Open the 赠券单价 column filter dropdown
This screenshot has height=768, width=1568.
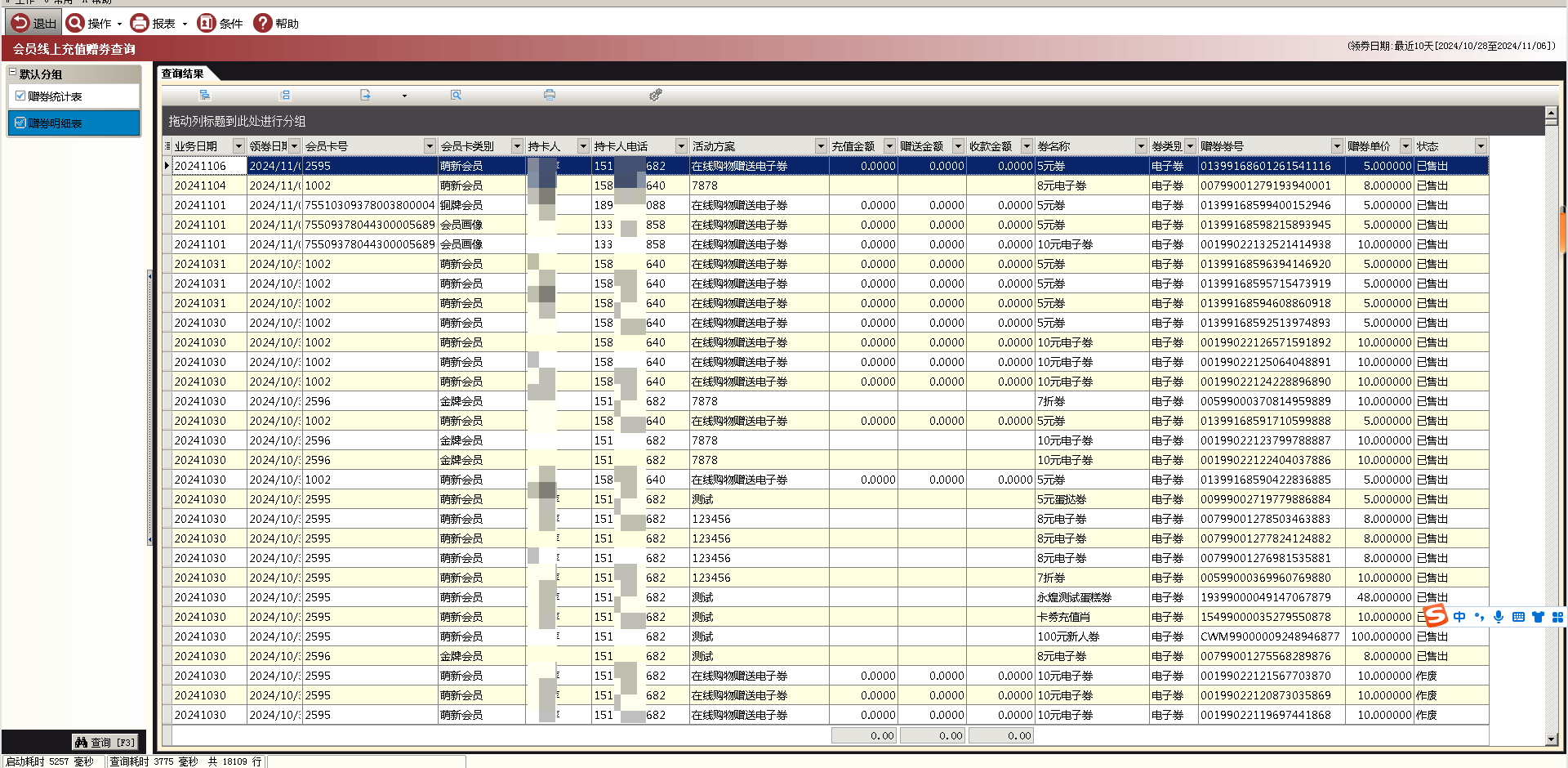tap(1405, 146)
